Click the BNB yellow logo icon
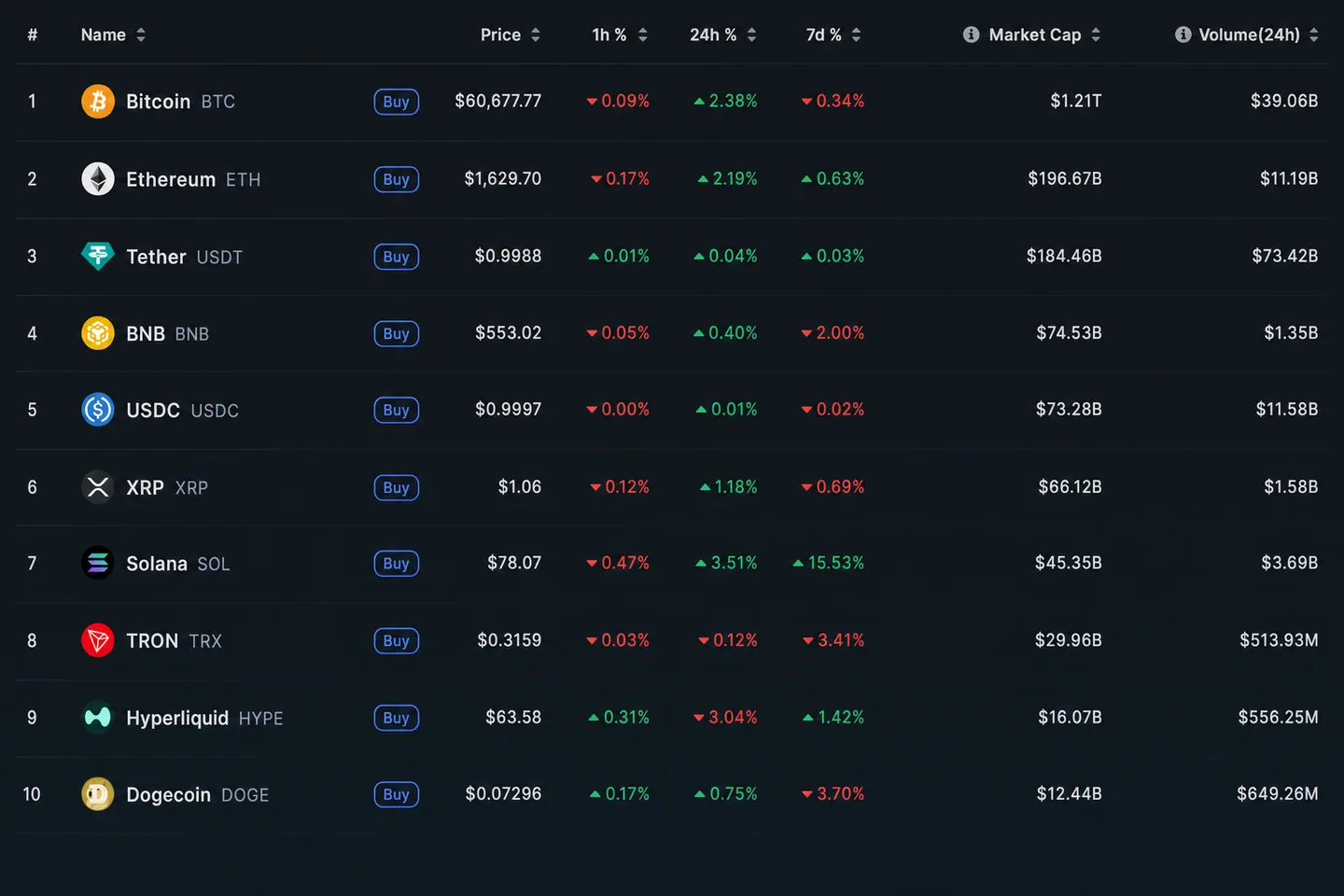This screenshot has width=1344, height=896. [98, 333]
